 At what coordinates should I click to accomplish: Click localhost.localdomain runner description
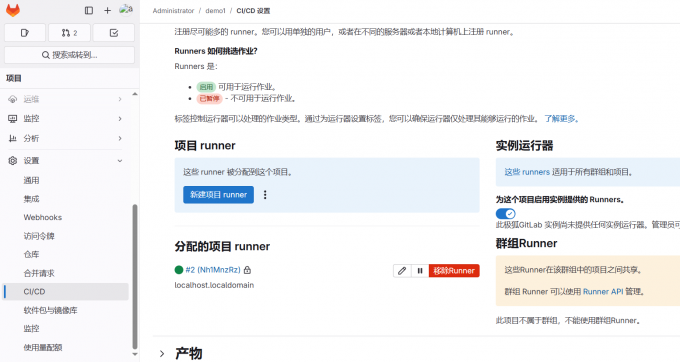214,285
